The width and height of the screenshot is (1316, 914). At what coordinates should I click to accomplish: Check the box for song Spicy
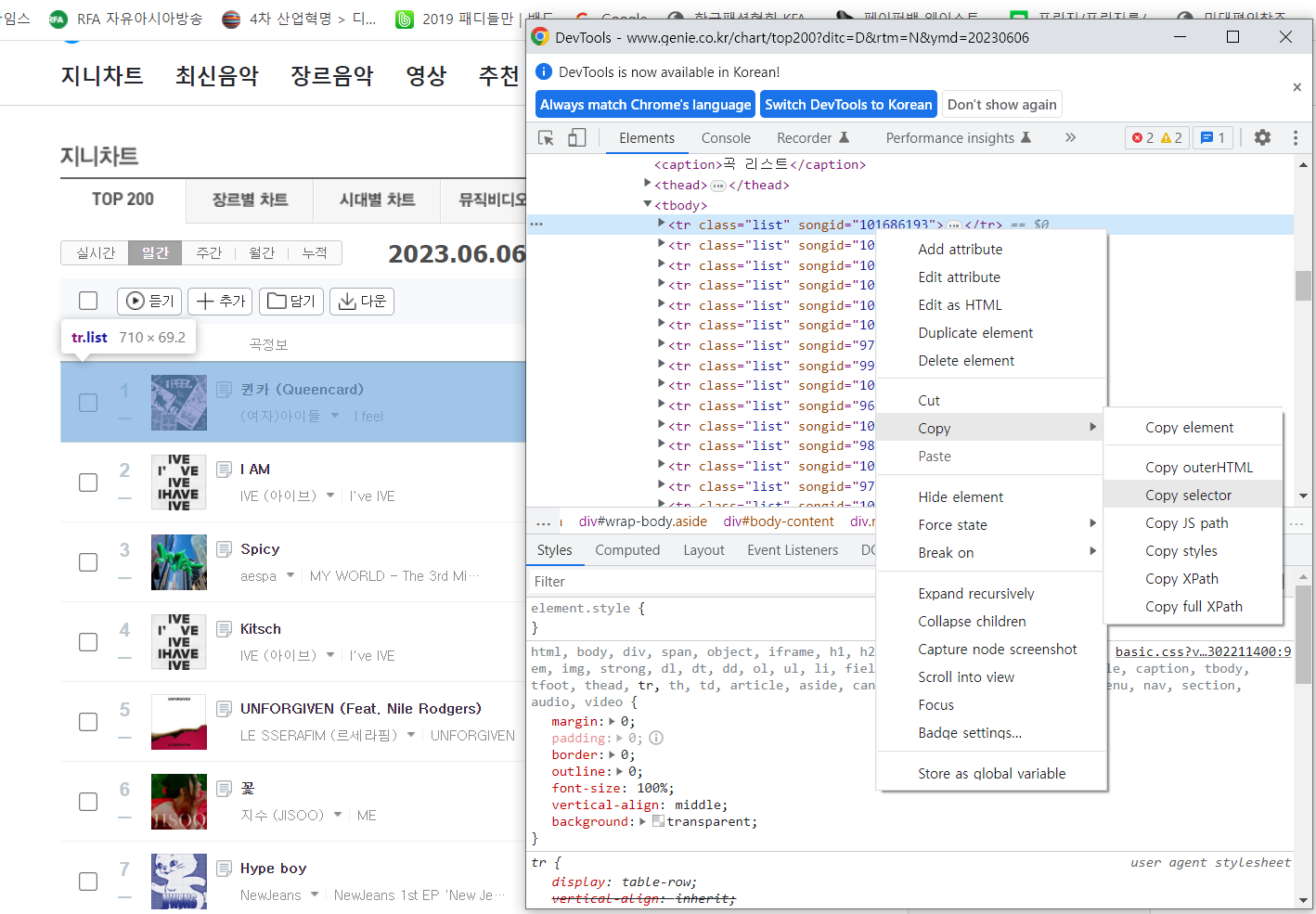(x=88, y=562)
